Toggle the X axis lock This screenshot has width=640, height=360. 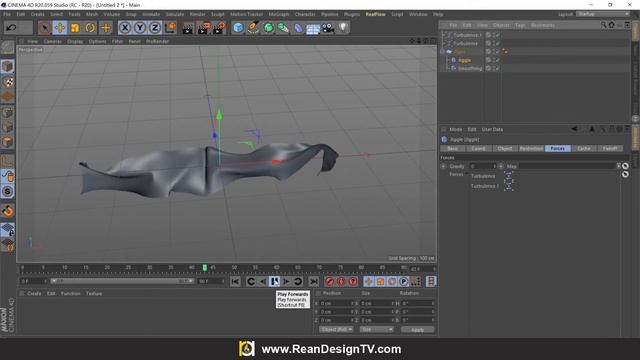[x=125, y=28]
